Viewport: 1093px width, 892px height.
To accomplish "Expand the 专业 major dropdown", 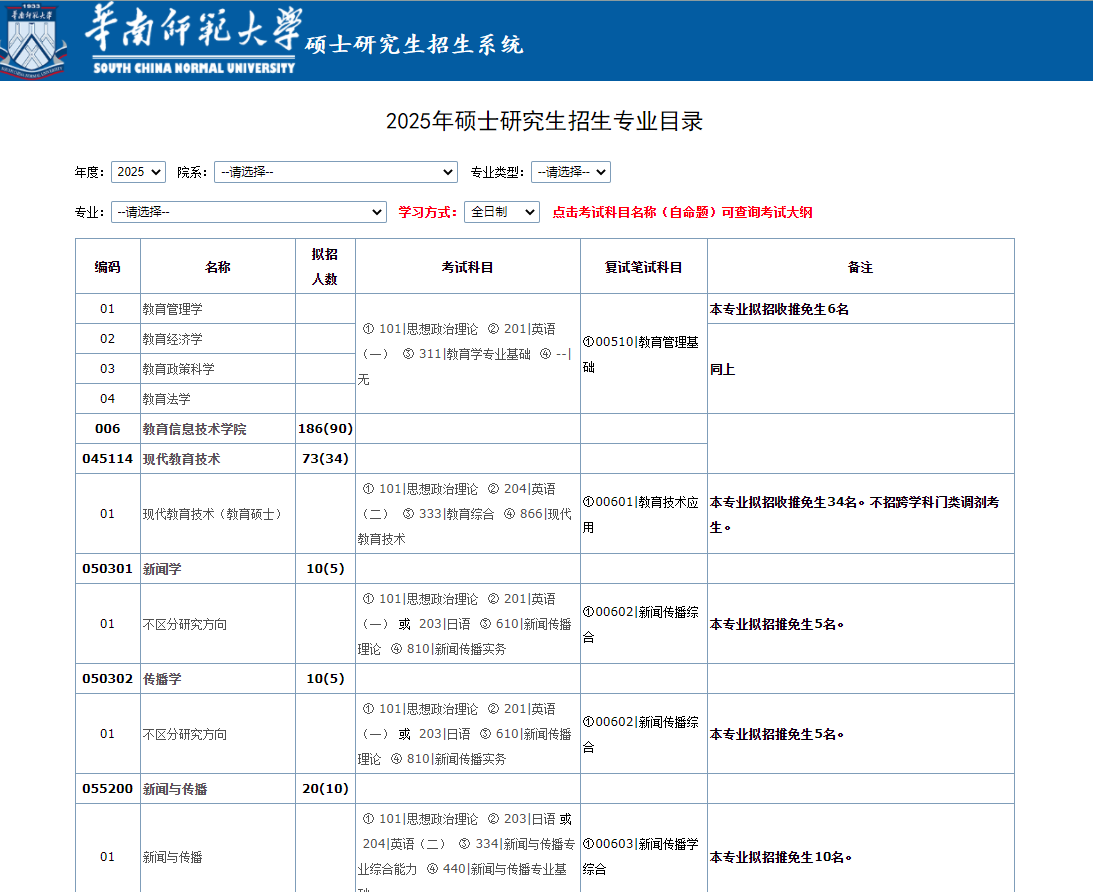I will pos(248,212).
